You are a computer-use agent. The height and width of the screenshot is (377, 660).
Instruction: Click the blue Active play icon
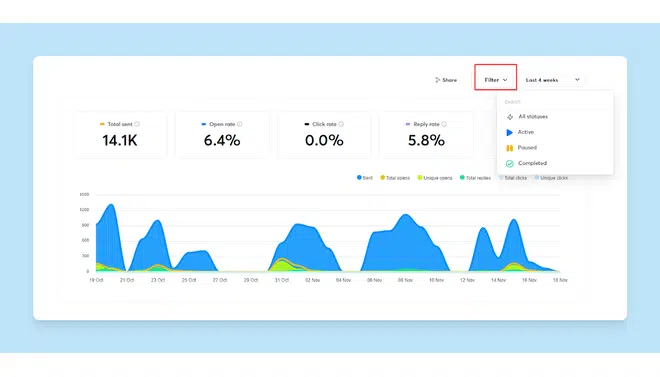coord(509,133)
